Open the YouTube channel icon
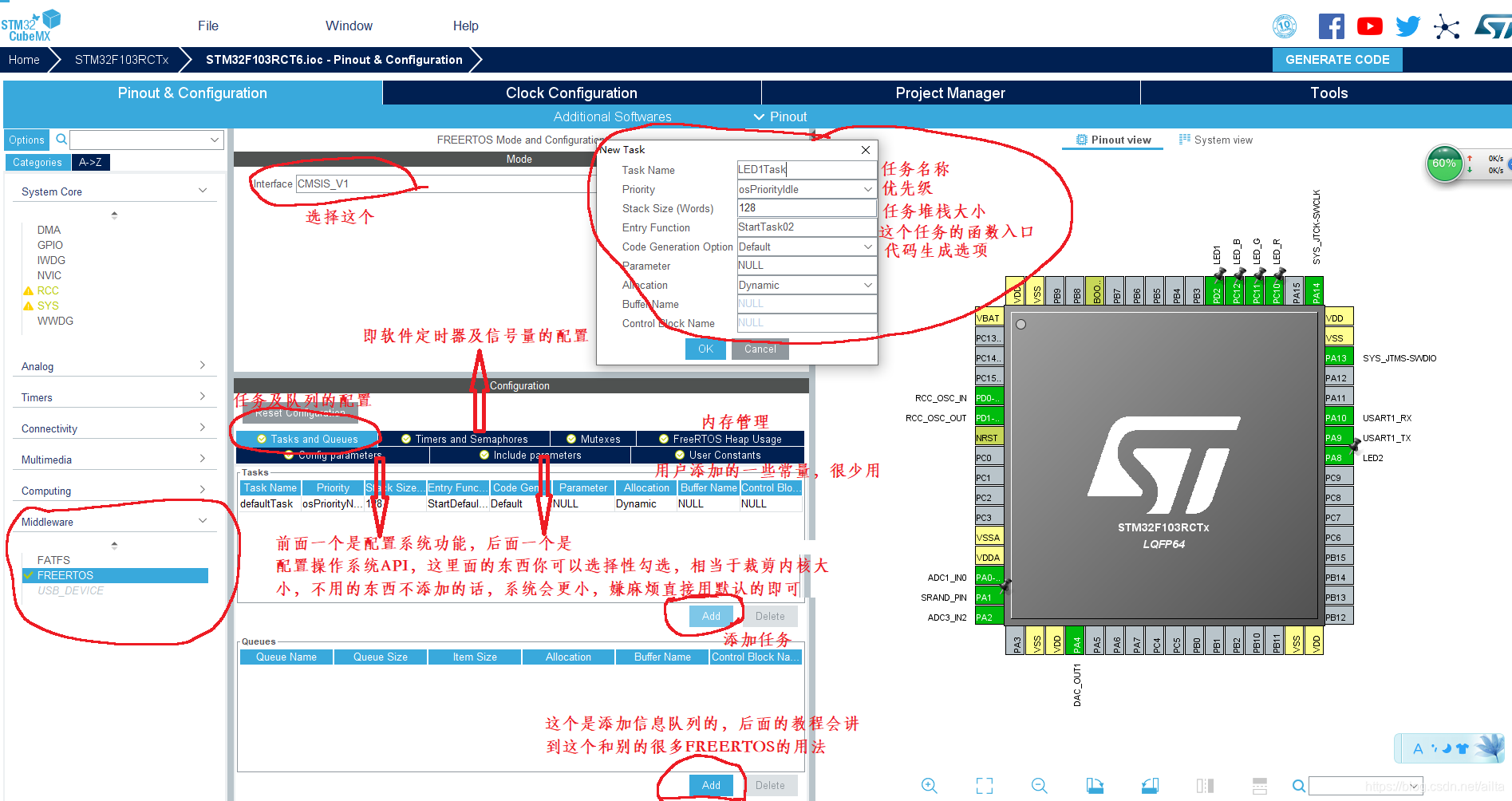Image resolution: width=1512 pixels, height=801 pixels. pyautogui.click(x=1369, y=26)
